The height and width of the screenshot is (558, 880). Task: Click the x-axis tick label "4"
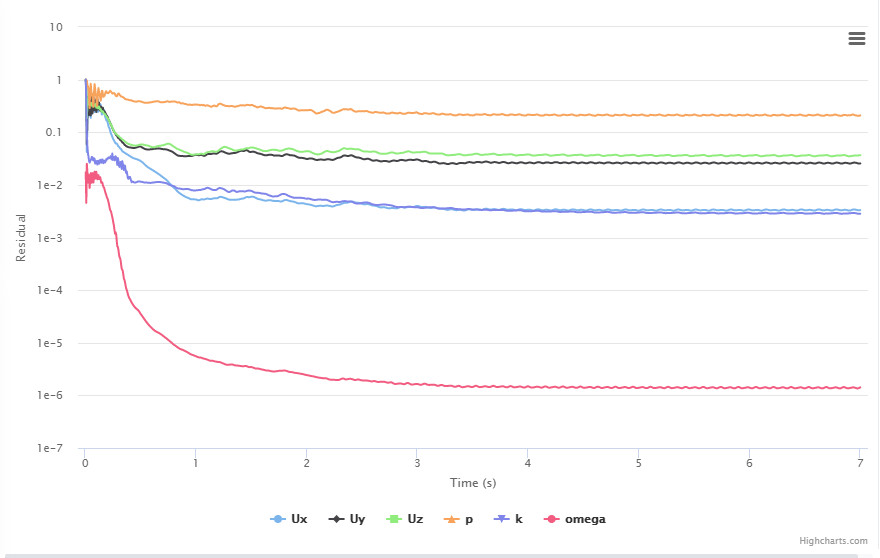527,464
